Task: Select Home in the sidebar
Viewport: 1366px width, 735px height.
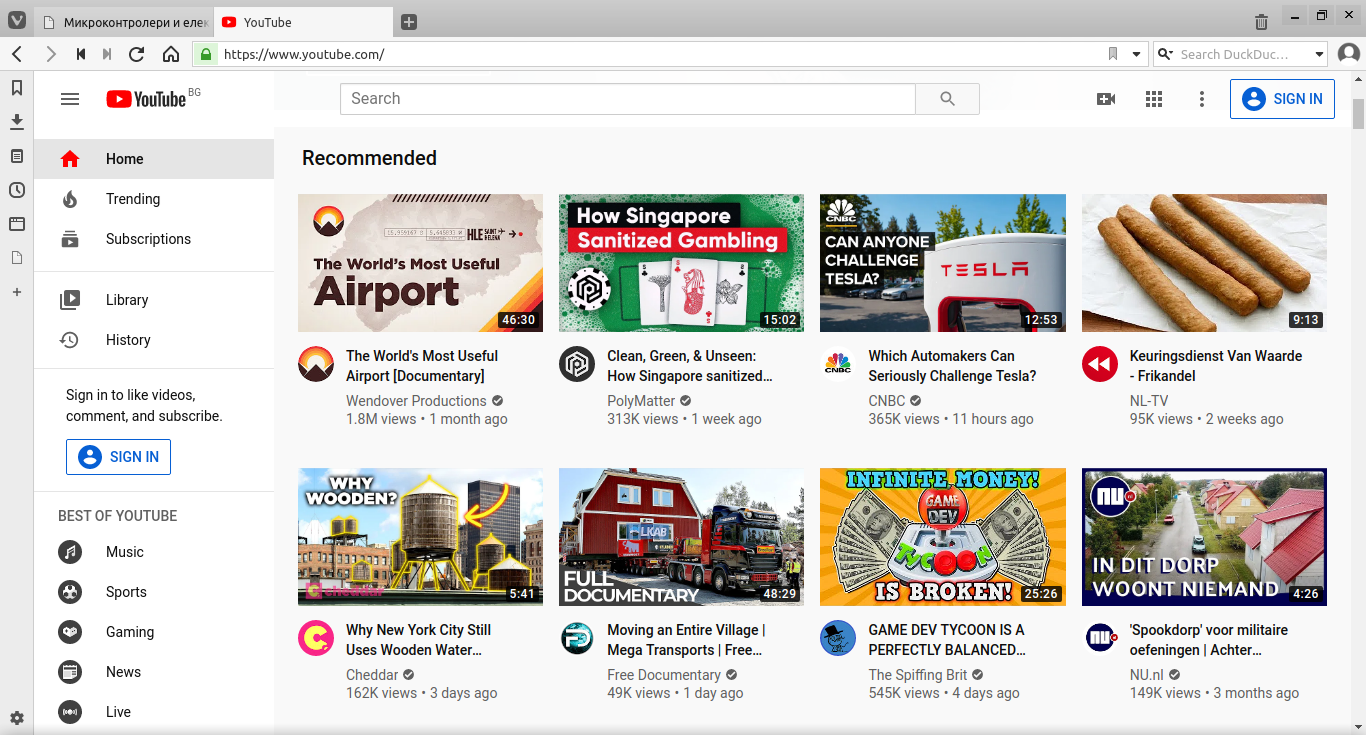Action: click(154, 159)
